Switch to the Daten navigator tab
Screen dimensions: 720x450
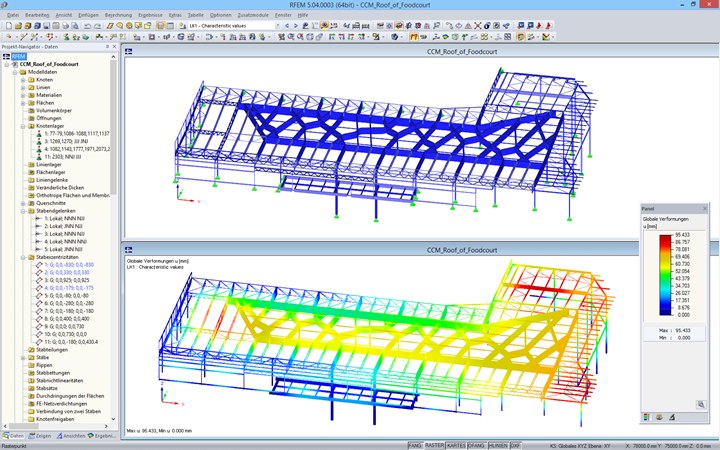[x=13, y=436]
